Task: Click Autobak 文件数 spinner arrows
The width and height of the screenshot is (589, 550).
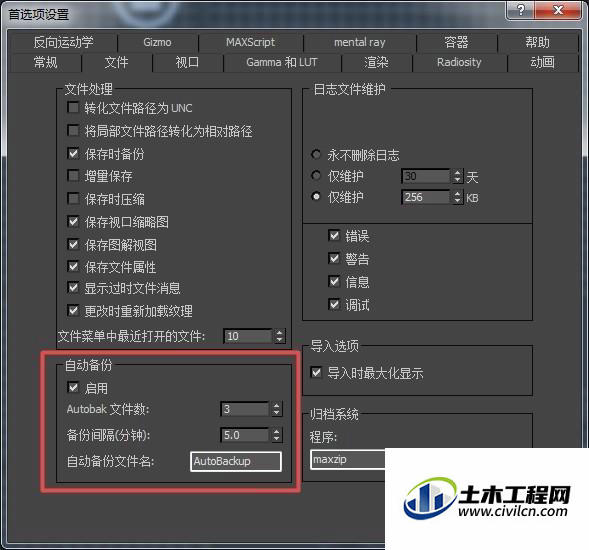Action: click(x=277, y=409)
